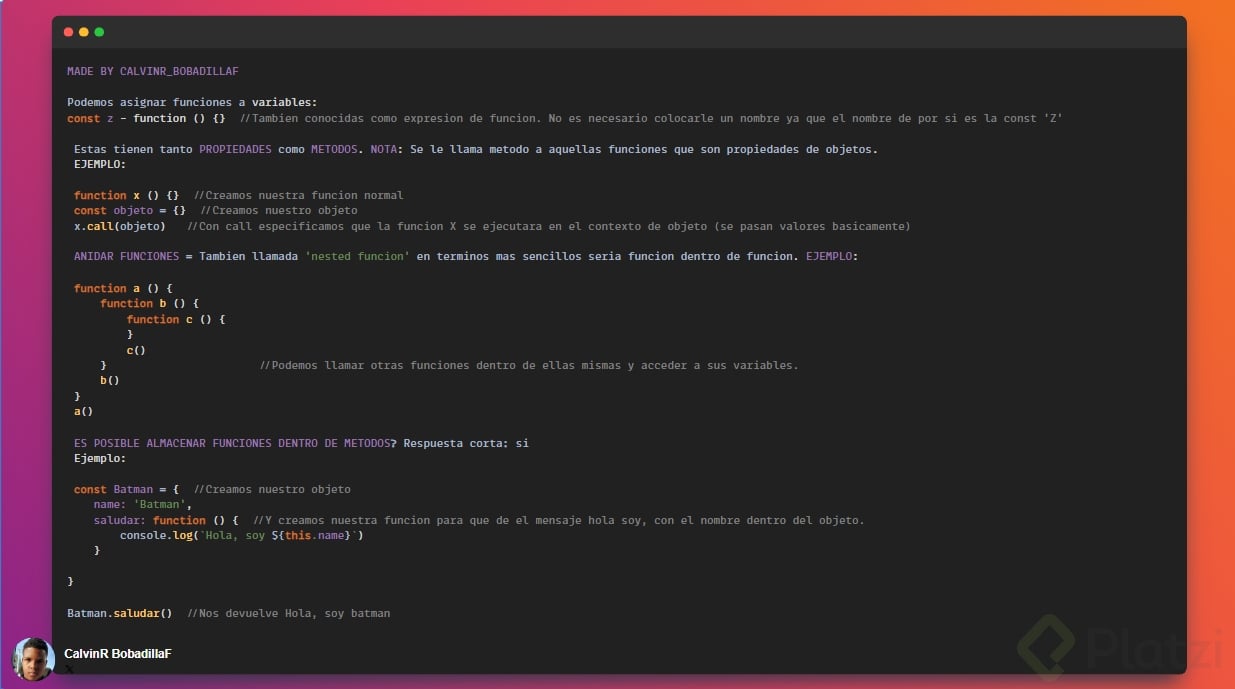Click the 'MADE BY CALVINR_BOBADILLAF' header line

coord(153,72)
